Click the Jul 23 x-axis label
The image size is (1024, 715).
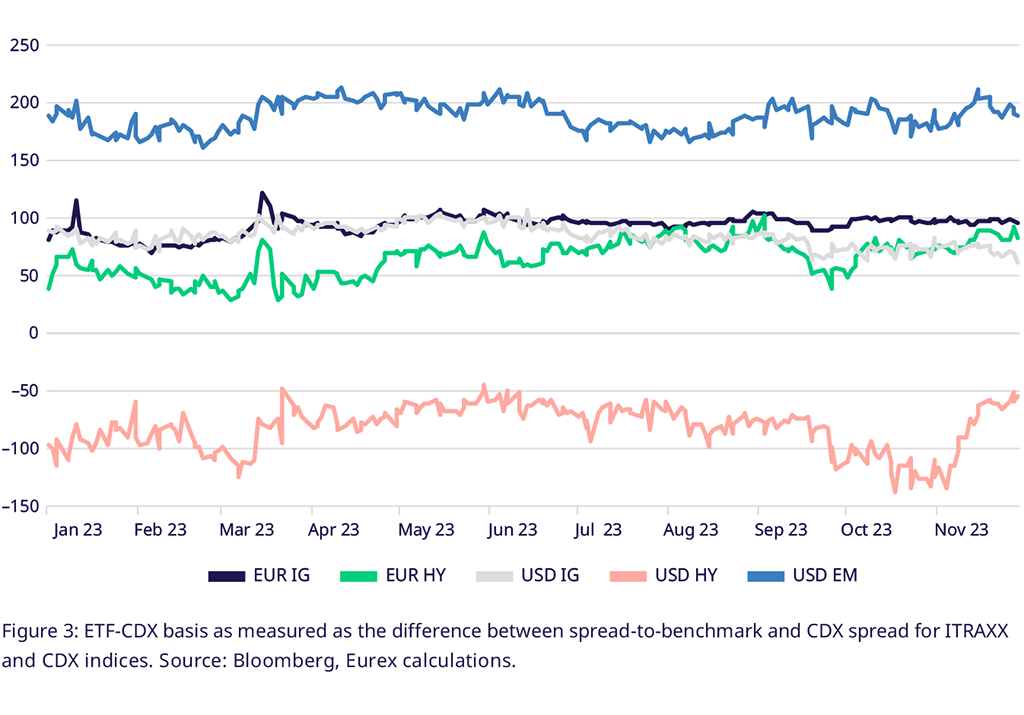point(600,530)
